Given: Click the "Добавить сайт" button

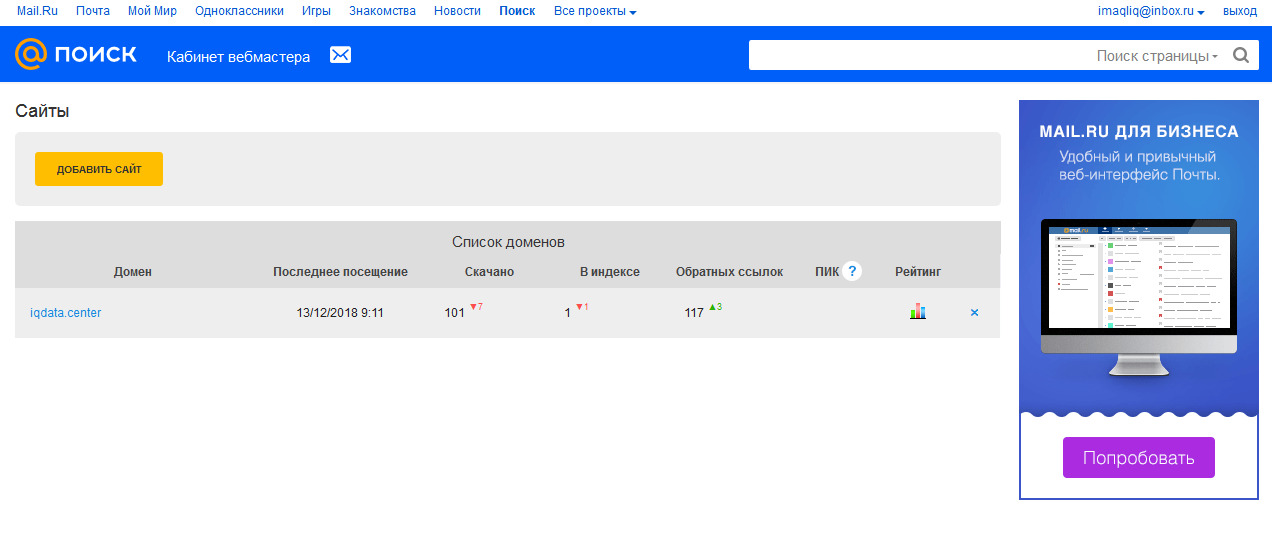Looking at the screenshot, I should pyautogui.click(x=99, y=169).
